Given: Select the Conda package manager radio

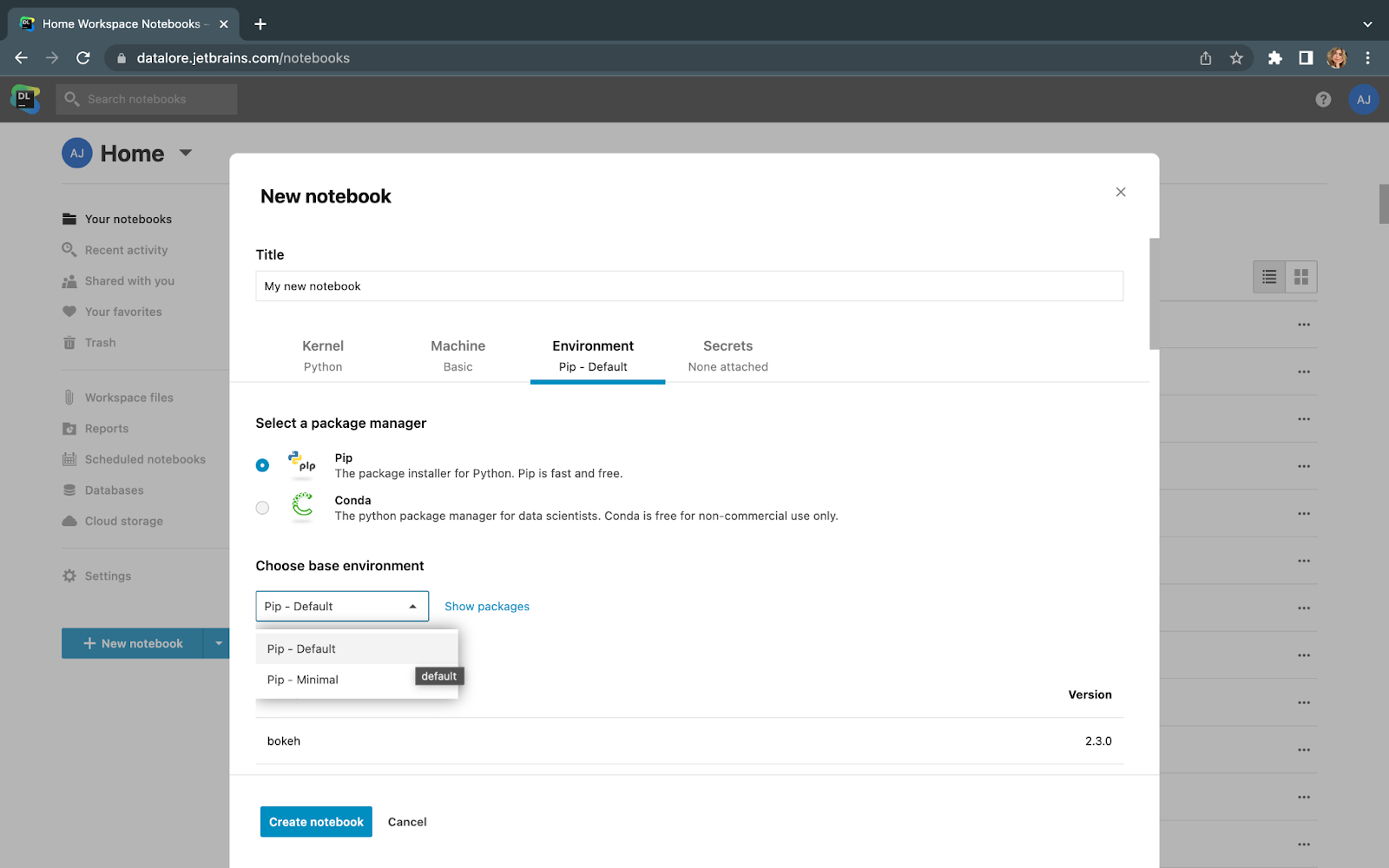Looking at the screenshot, I should [262, 508].
